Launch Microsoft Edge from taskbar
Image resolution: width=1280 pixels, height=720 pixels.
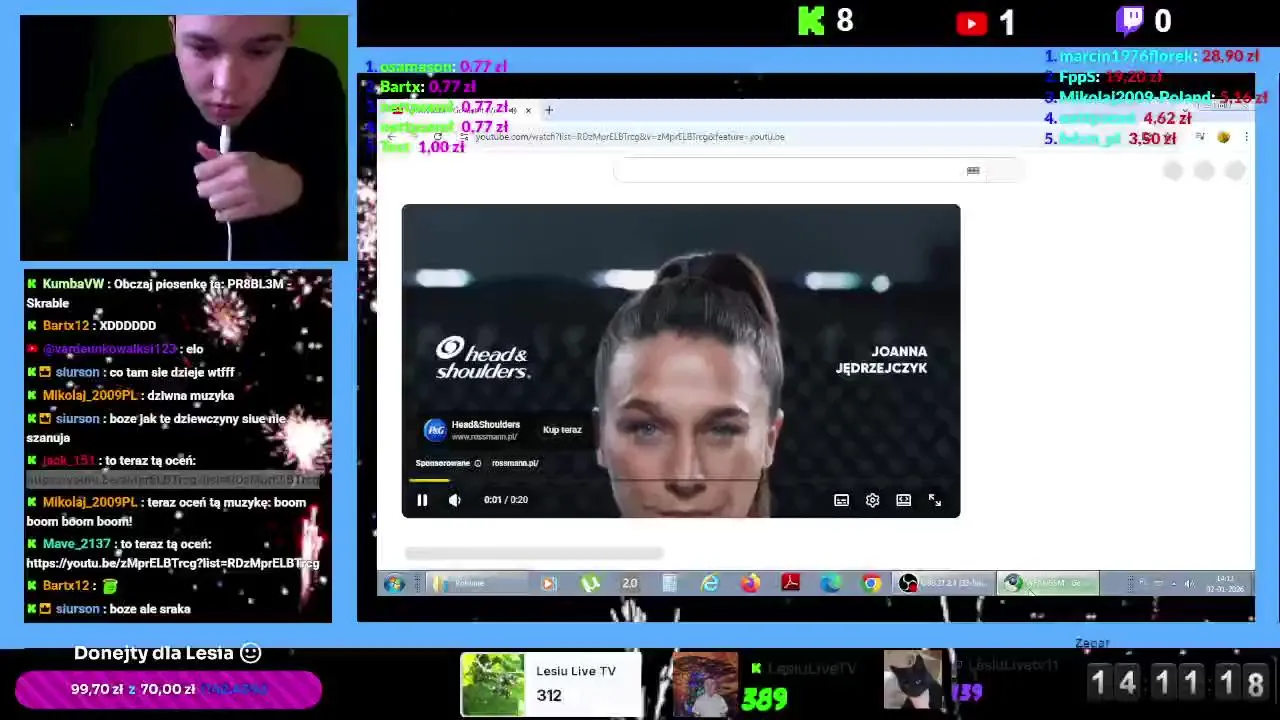click(830, 583)
